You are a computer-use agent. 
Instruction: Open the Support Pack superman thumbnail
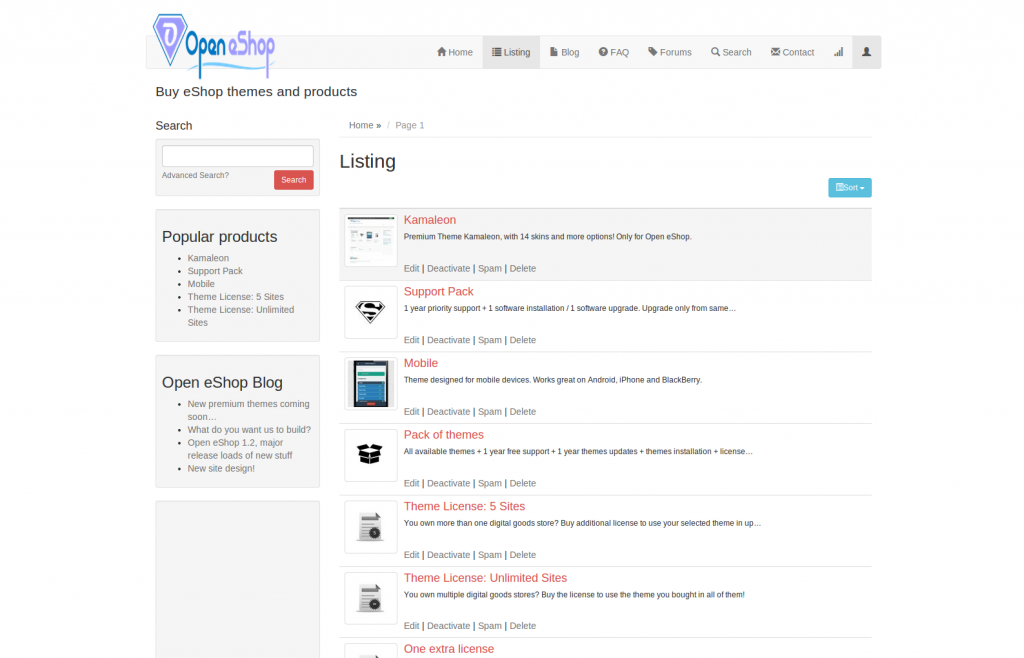pos(371,312)
